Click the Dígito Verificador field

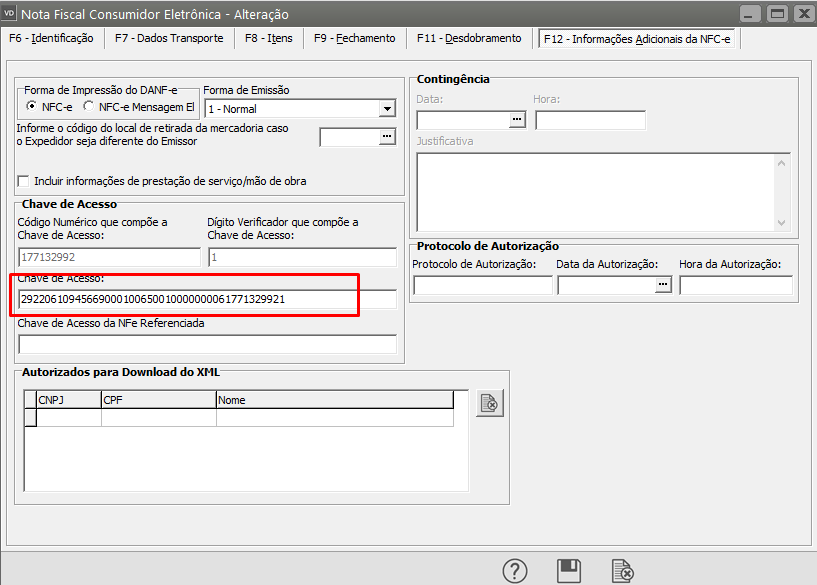(x=302, y=257)
